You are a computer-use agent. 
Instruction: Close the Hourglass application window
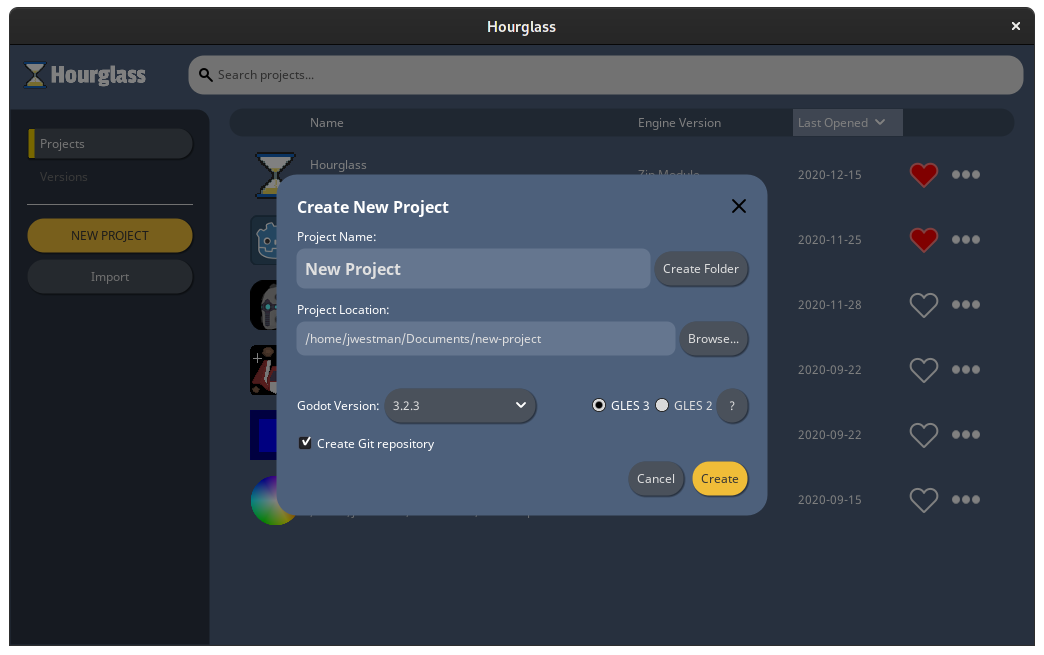pos(1015,26)
